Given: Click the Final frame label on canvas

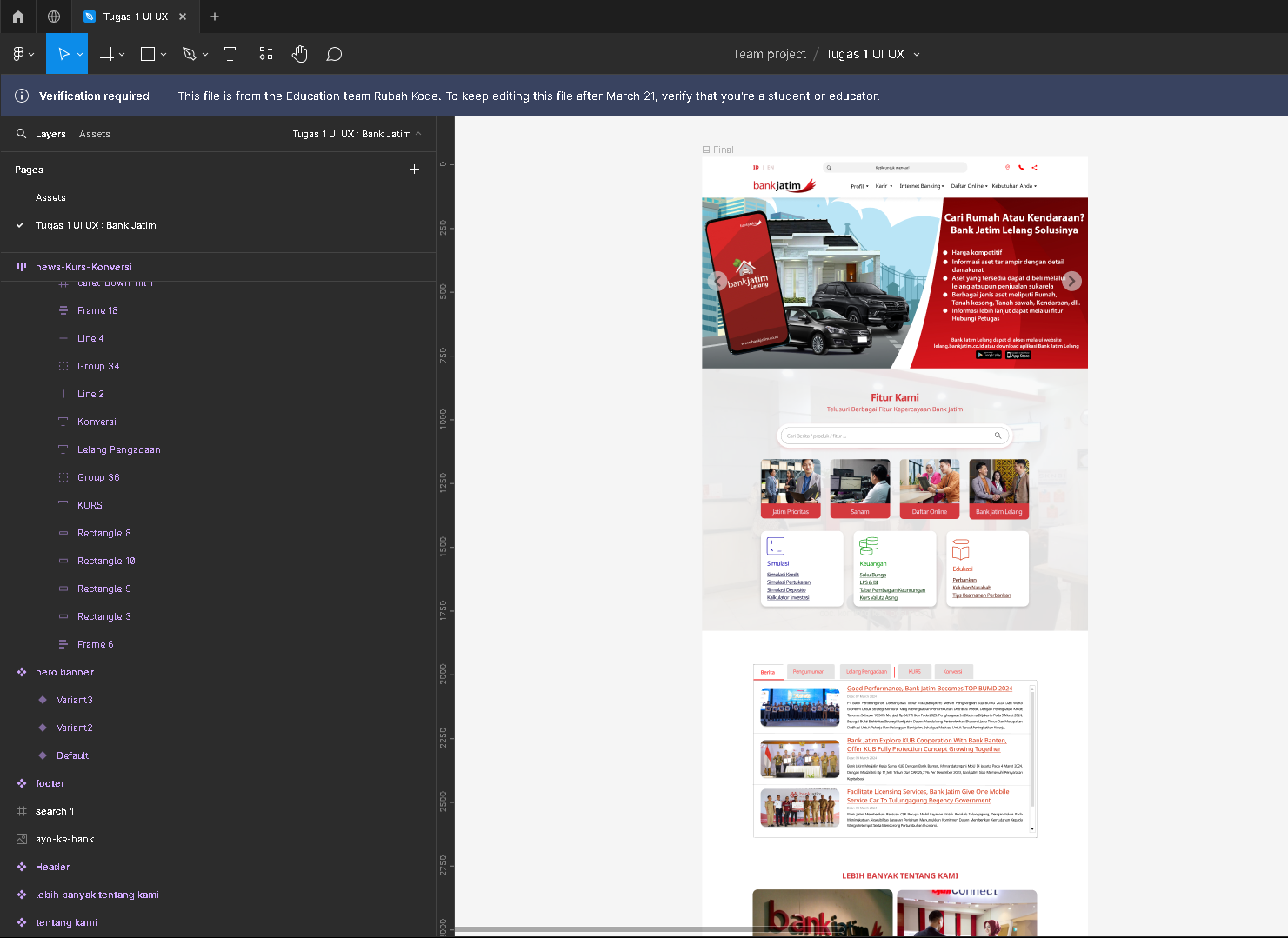Looking at the screenshot, I should pos(718,150).
